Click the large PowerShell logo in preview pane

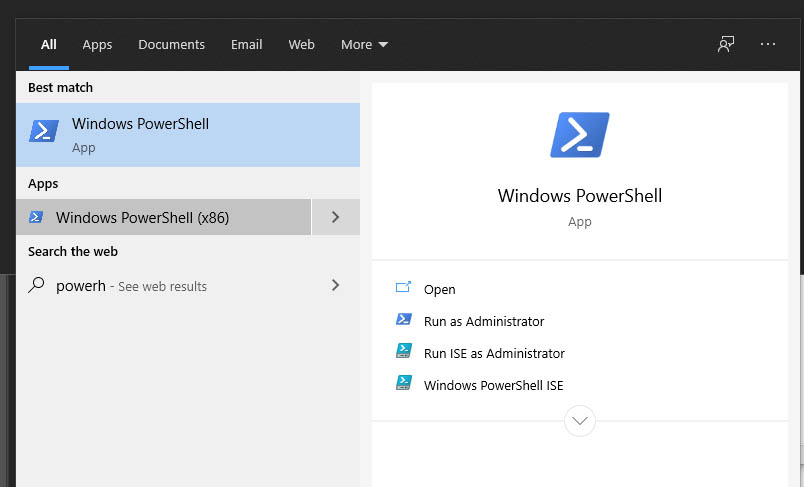pos(579,135)
